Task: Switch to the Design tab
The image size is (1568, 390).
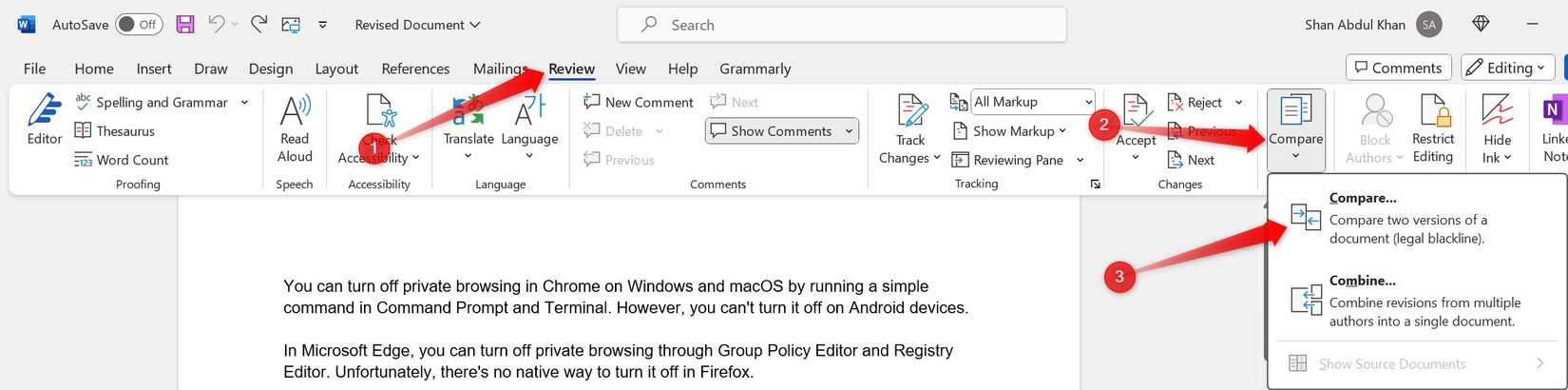Action: [271, 68]
